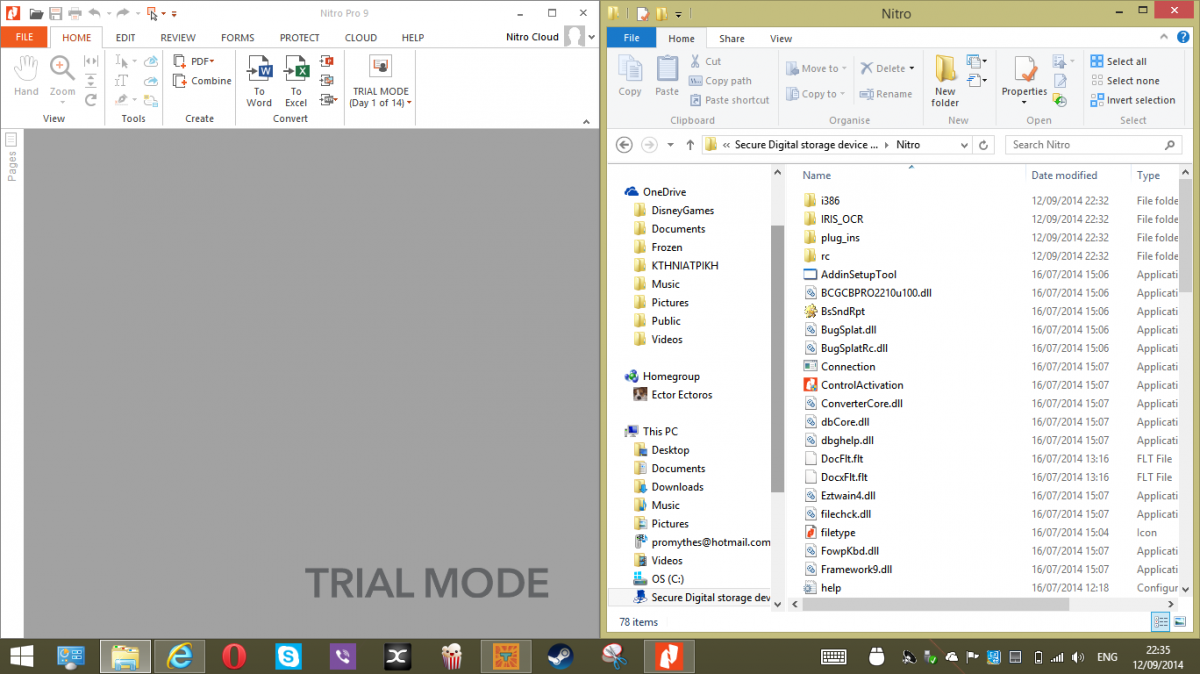Select the IRIS_OCR folder in file list
This screenshot has width=1200, height=674.
[x=841, y=219]
